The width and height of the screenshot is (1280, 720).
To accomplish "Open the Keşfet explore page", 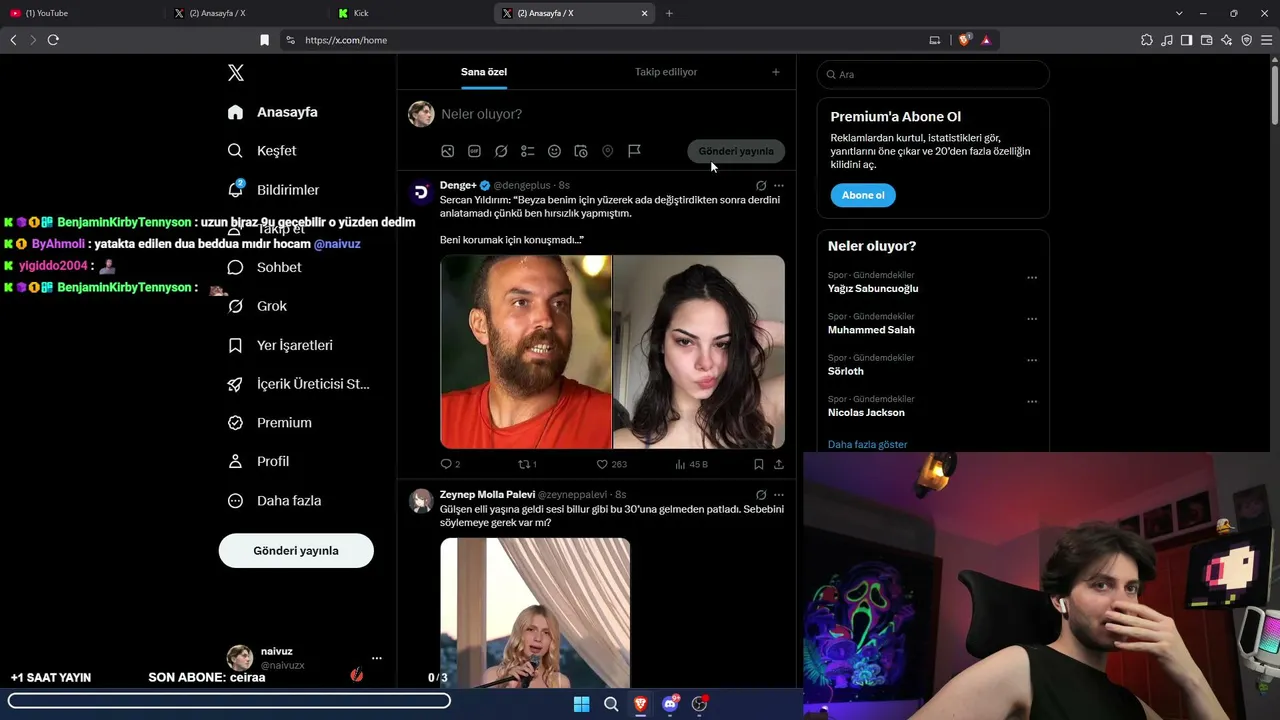I will tap(262, 151).
